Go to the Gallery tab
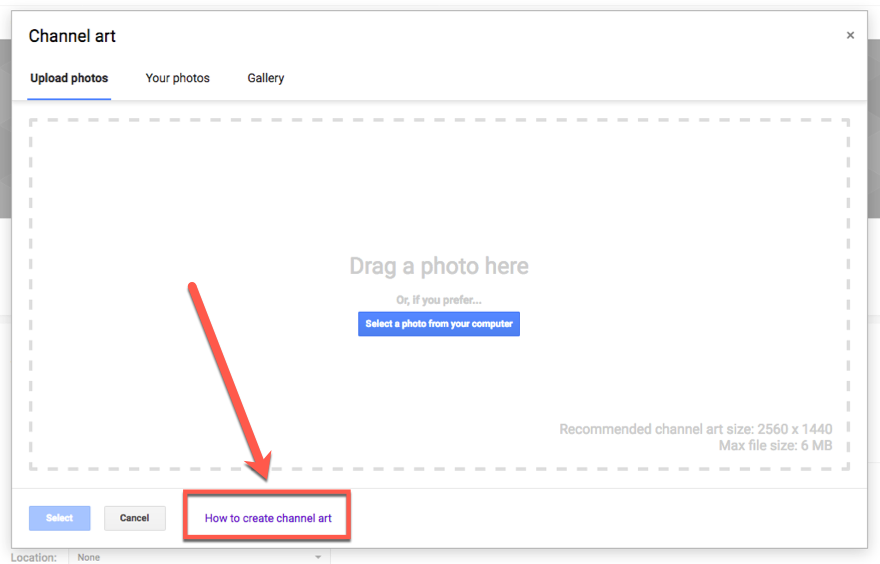 (266, 78)
